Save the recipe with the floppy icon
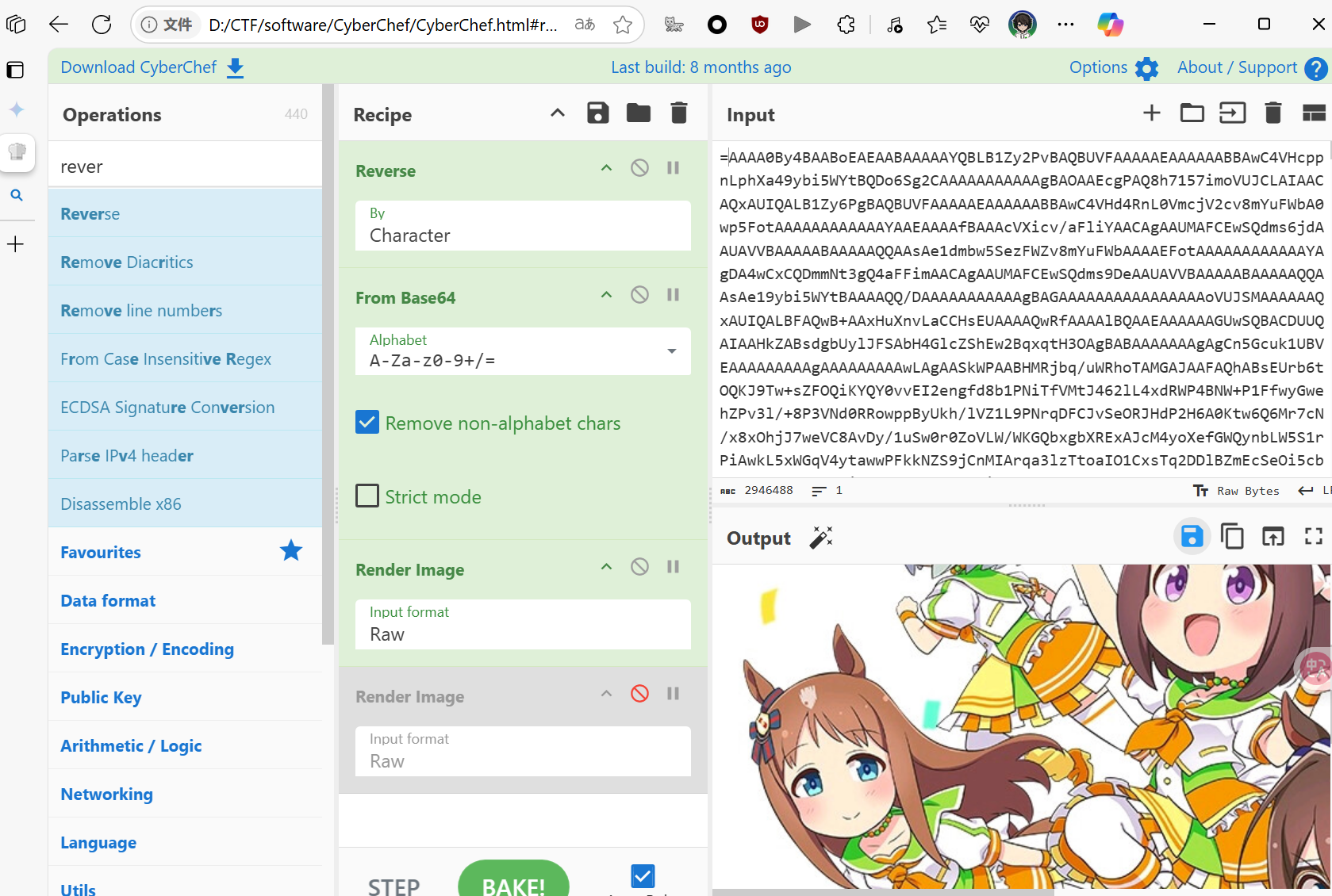1332x896 pixels. pos(598,113)
